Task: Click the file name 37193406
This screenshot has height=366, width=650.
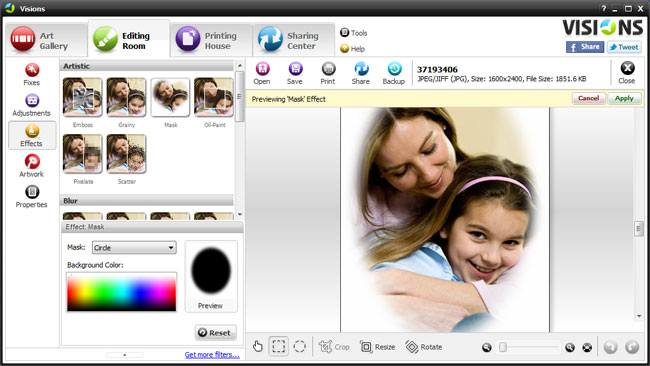Action: [437, 69]
